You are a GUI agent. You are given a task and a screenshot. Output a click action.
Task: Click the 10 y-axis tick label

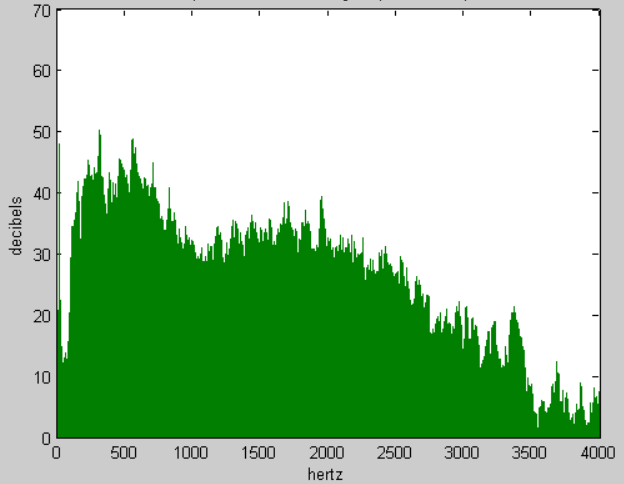41,377
